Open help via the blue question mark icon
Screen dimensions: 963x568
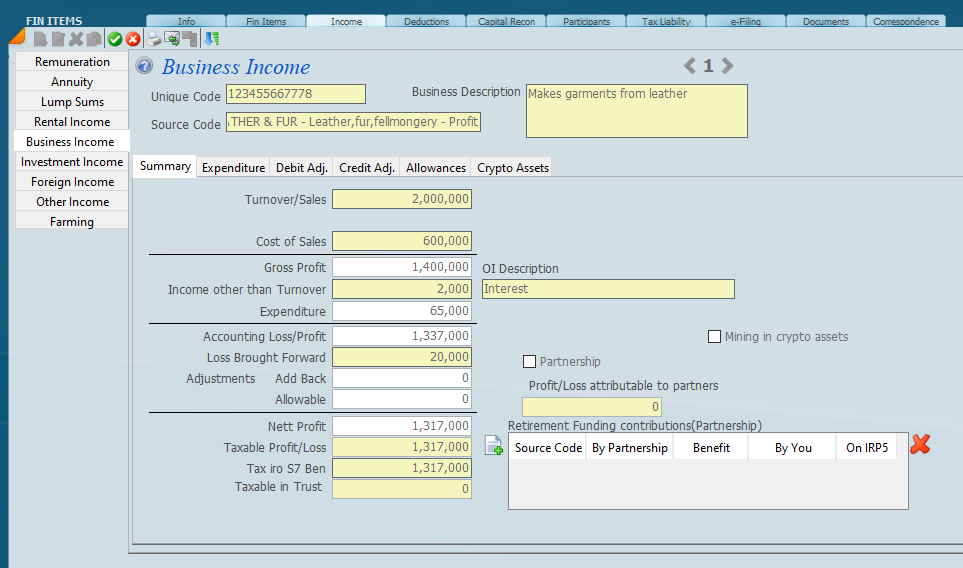[144, 67]
